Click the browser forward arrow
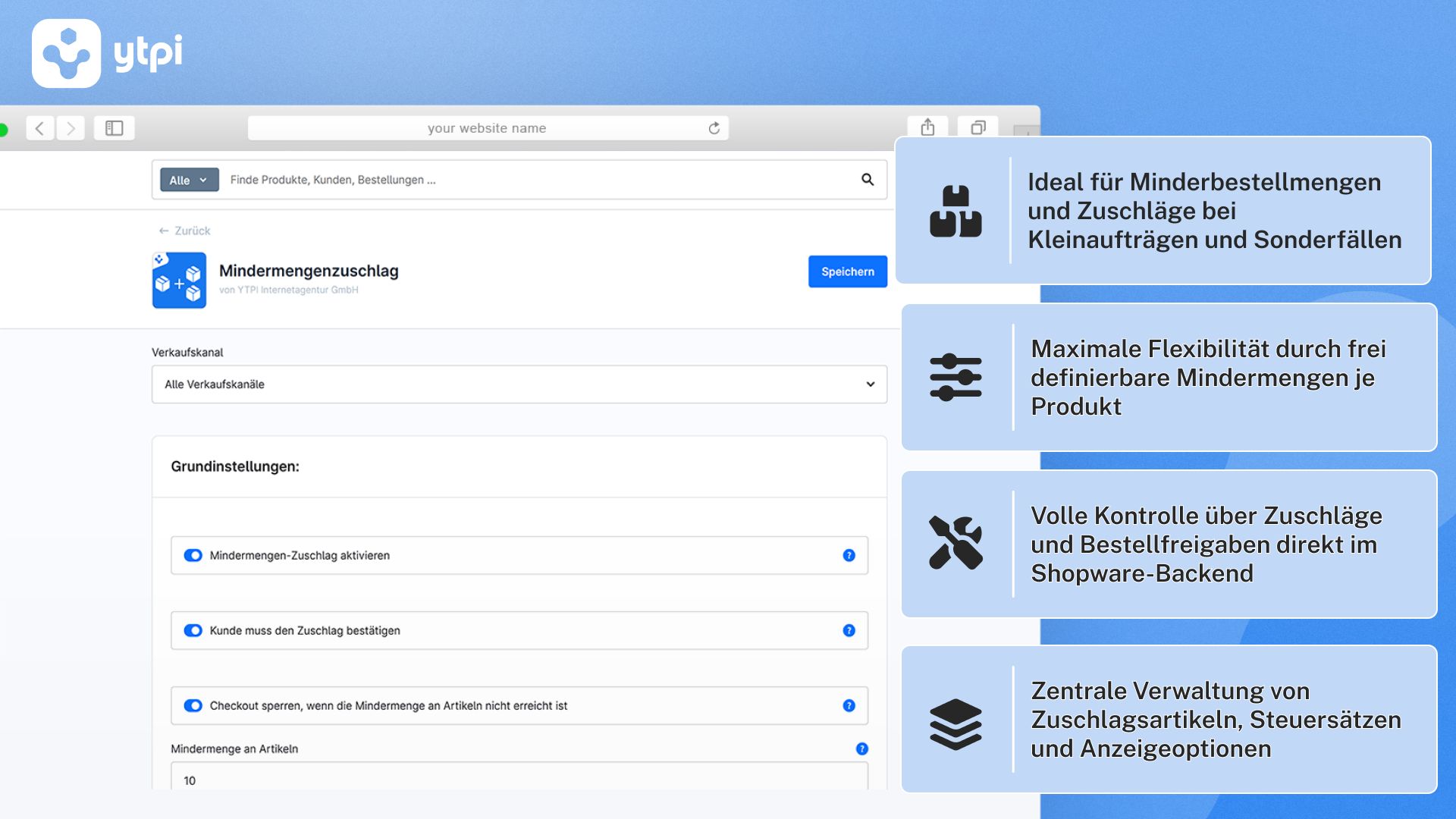 point(71,128)
